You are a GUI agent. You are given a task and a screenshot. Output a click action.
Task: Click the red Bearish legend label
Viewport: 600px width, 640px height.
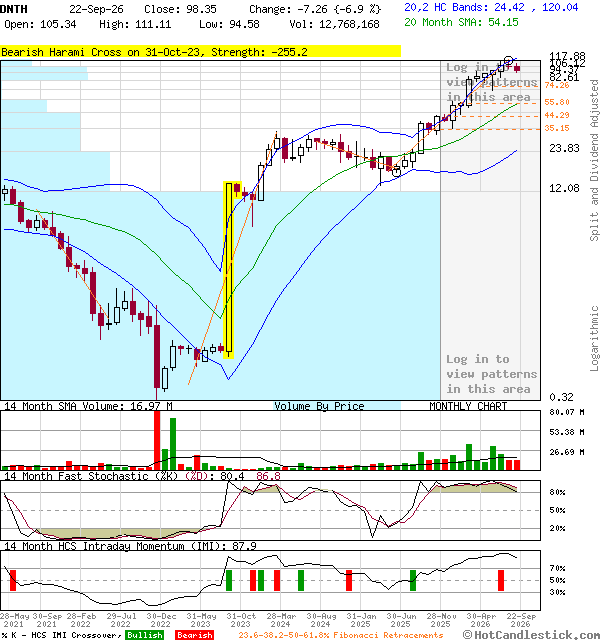point(195,635)
